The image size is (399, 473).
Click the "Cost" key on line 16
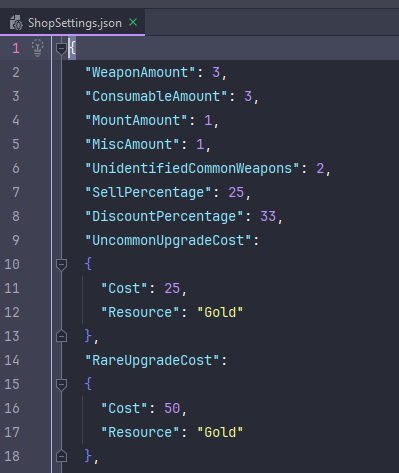(124, 408)
